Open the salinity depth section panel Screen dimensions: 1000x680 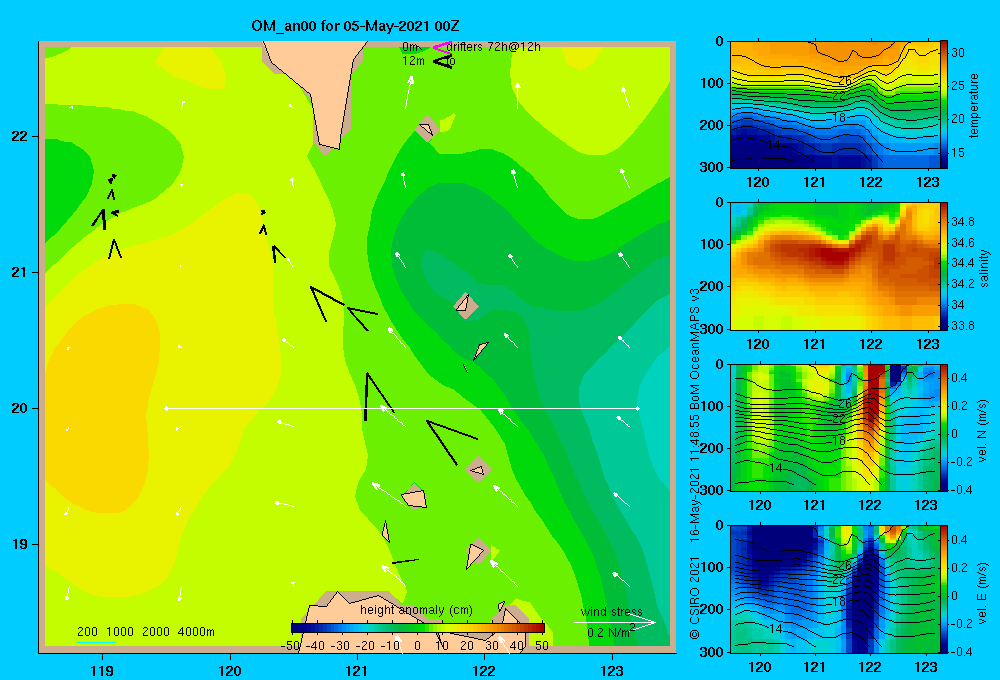point(834,266)
